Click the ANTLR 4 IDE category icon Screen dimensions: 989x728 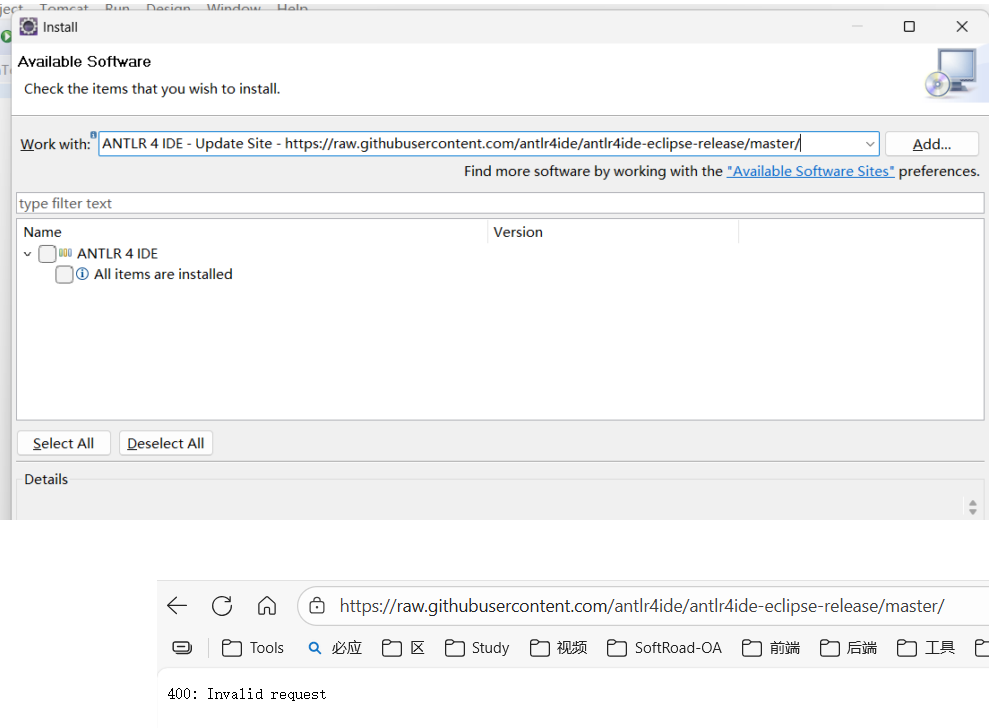tap(65, 253)
